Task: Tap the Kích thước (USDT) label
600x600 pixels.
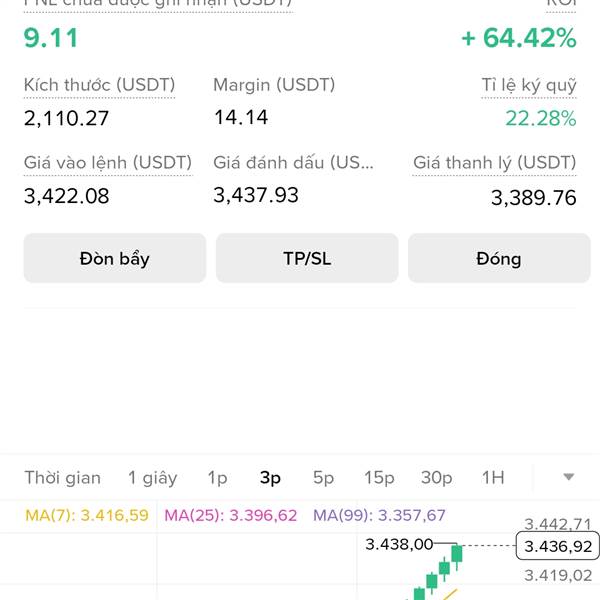Action: click(99, 86)
